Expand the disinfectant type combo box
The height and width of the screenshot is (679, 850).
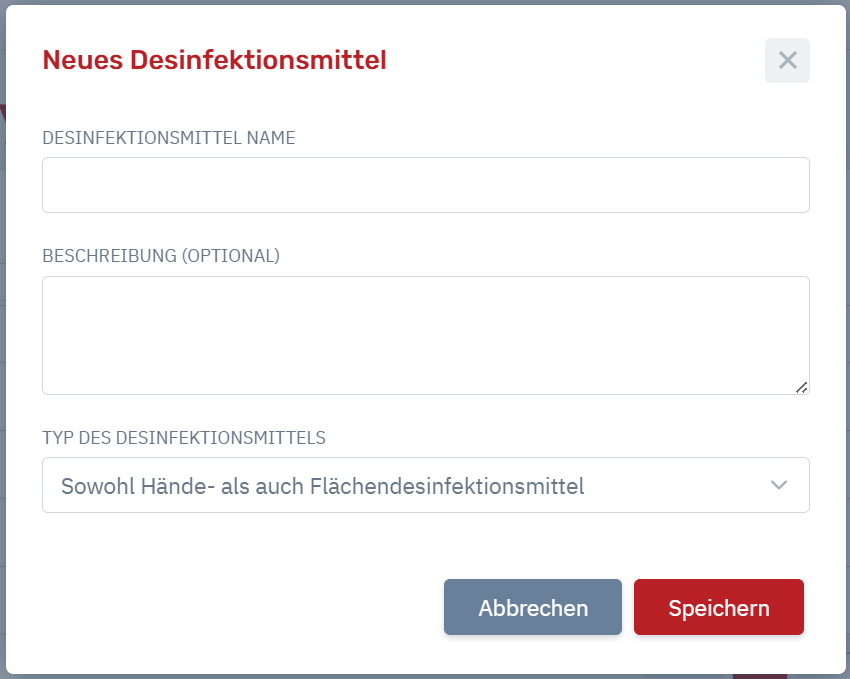[426, 485]
